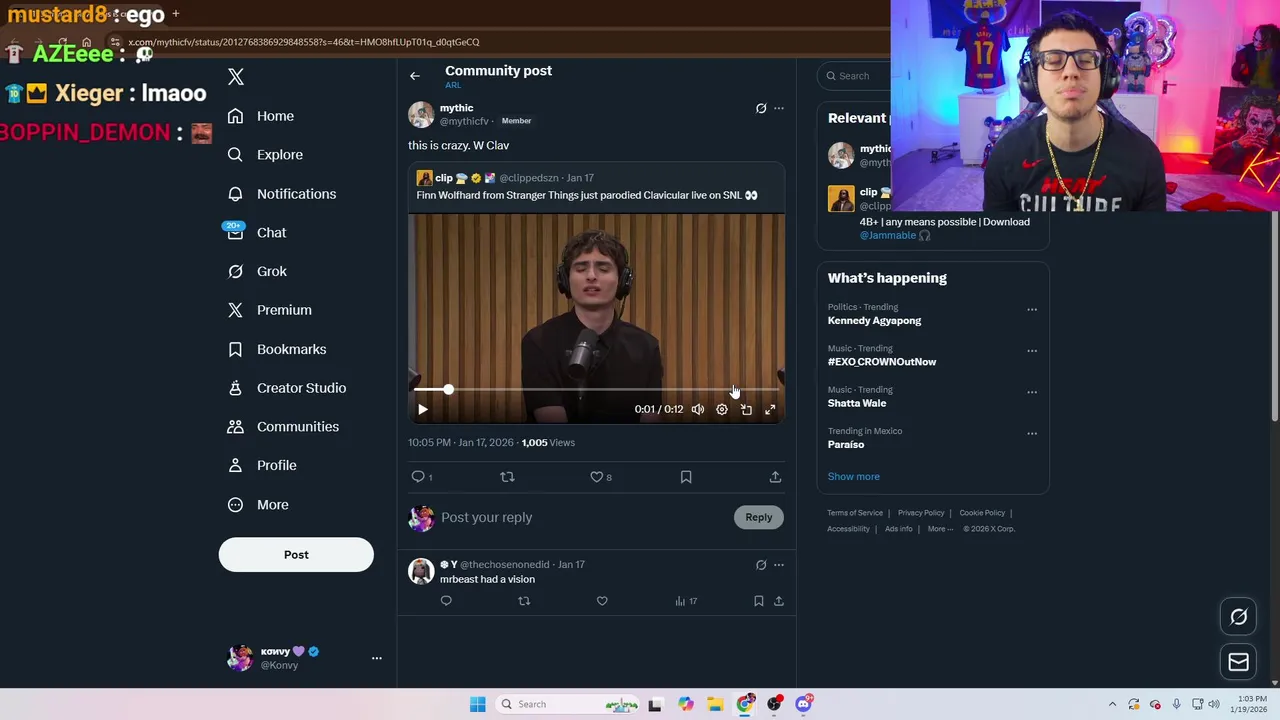This screenshot has width=1280, height=720.
Task: Reply to the mrbeast had a vision comment
Action: 446,601
